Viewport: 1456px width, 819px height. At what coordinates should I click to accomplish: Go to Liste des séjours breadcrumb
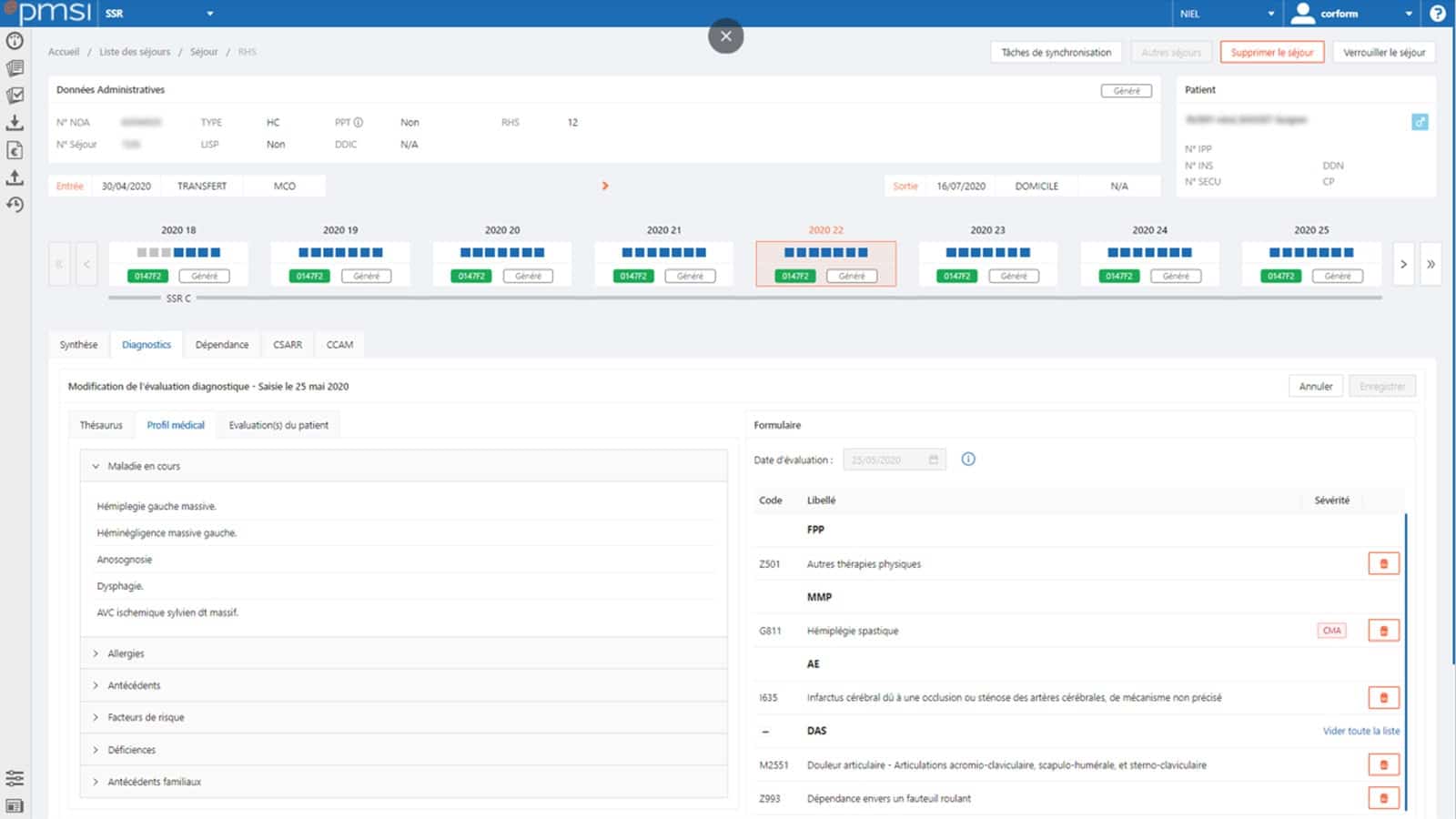pyautogui.click(x=135, y=52)
